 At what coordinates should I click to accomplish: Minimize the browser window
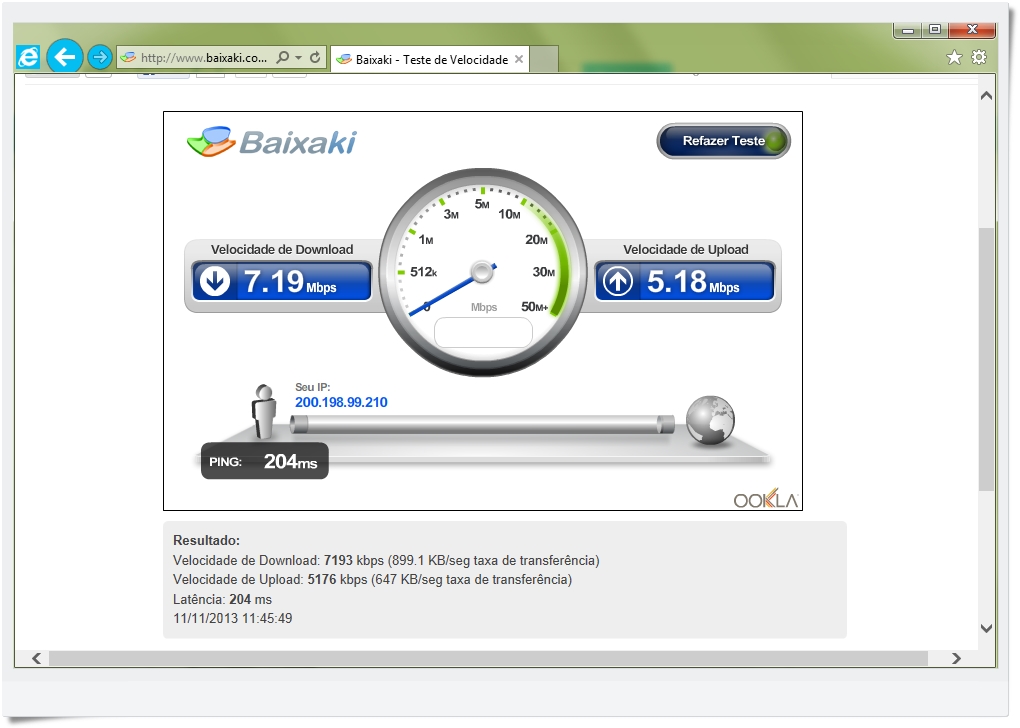[908, 30]
